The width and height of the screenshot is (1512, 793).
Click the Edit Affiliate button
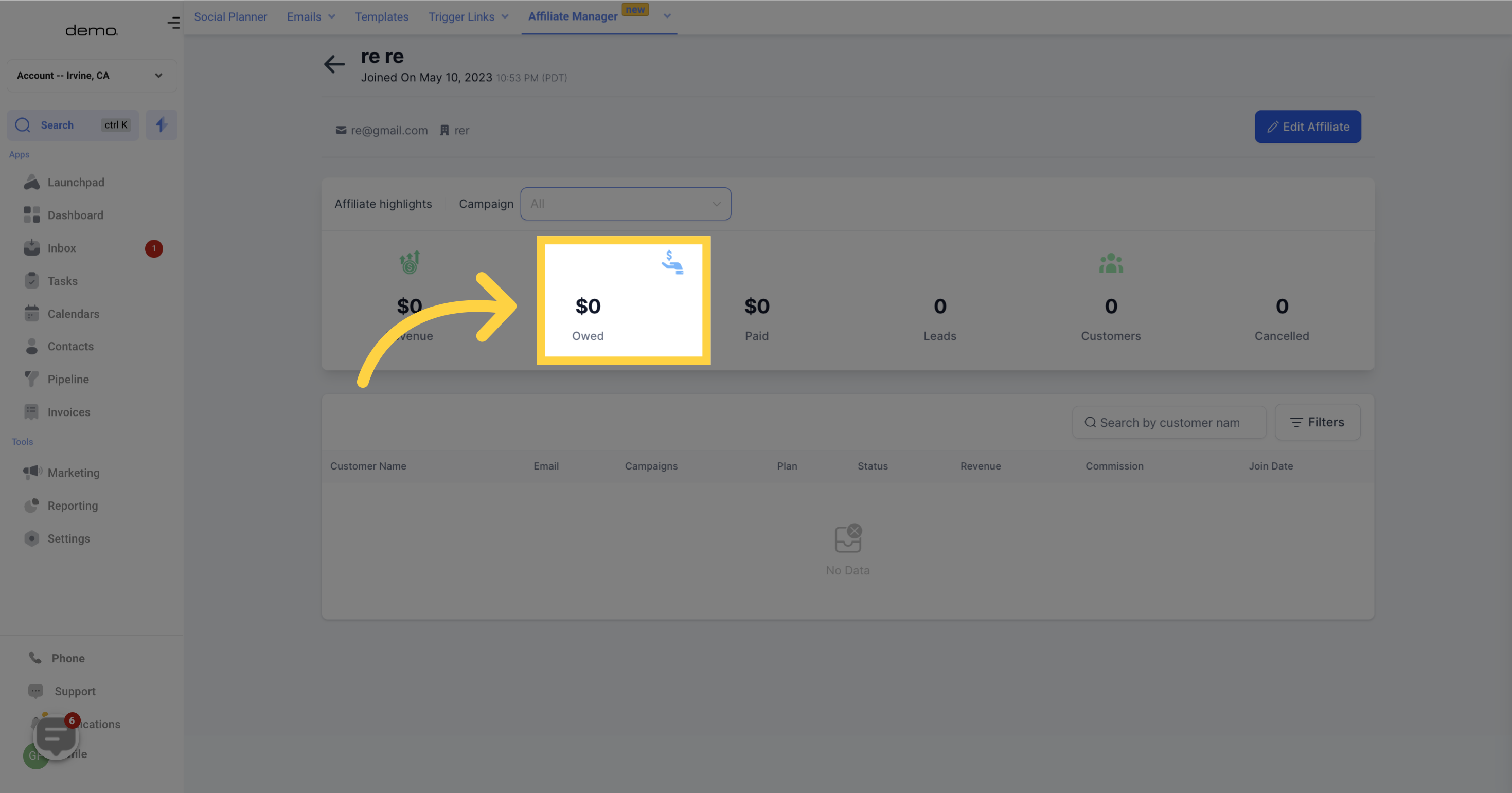pyautogui.click(x=1307, y=127)
